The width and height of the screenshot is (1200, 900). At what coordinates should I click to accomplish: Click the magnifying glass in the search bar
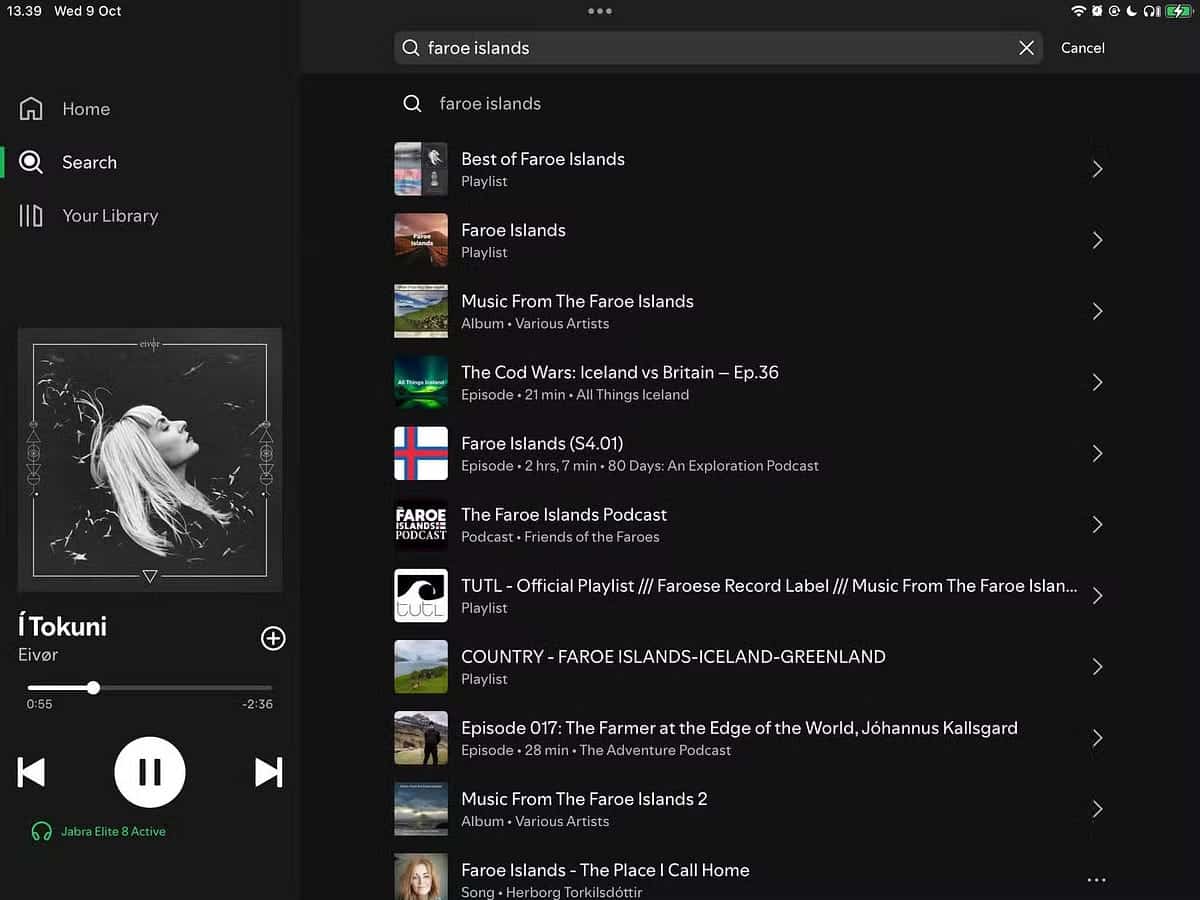click(410, 47)
